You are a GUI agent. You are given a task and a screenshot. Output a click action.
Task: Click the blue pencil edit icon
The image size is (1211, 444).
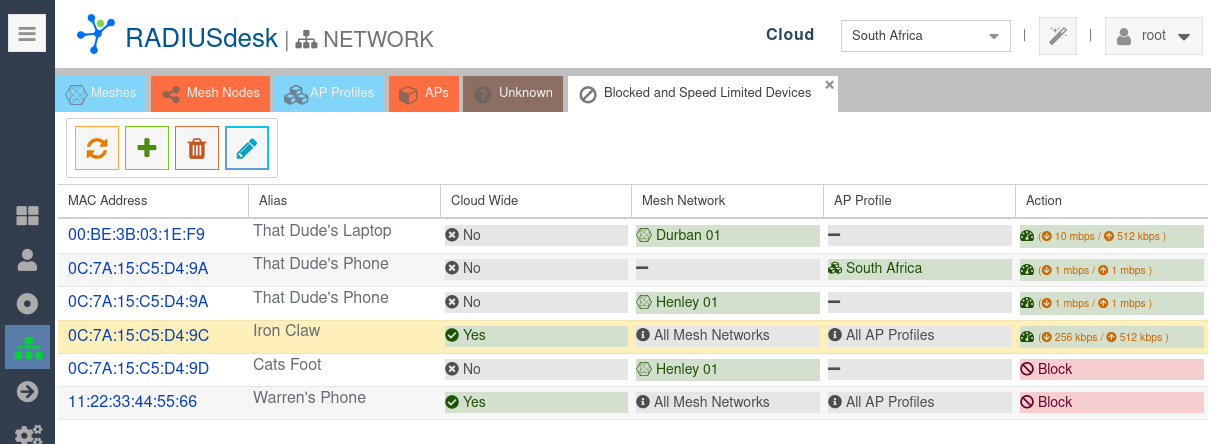pyautogui.click(x=247, y=148)
